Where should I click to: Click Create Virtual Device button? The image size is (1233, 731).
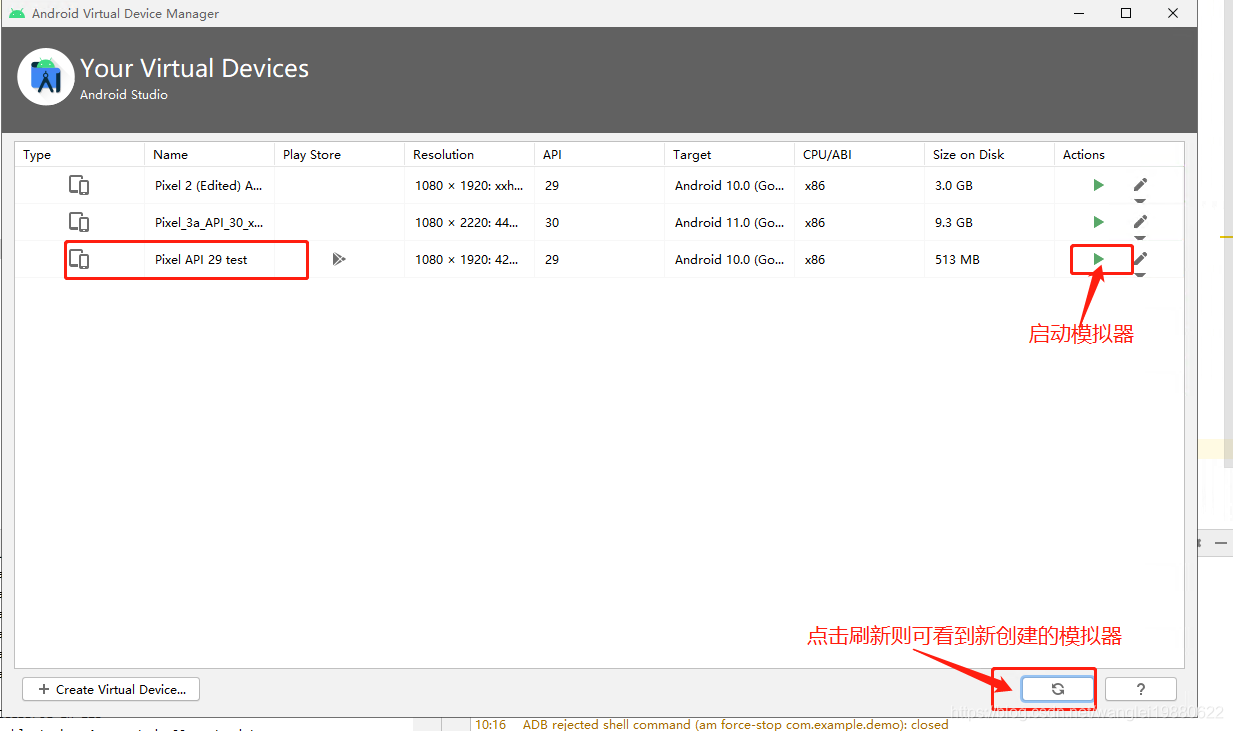[x=111, y=689]
